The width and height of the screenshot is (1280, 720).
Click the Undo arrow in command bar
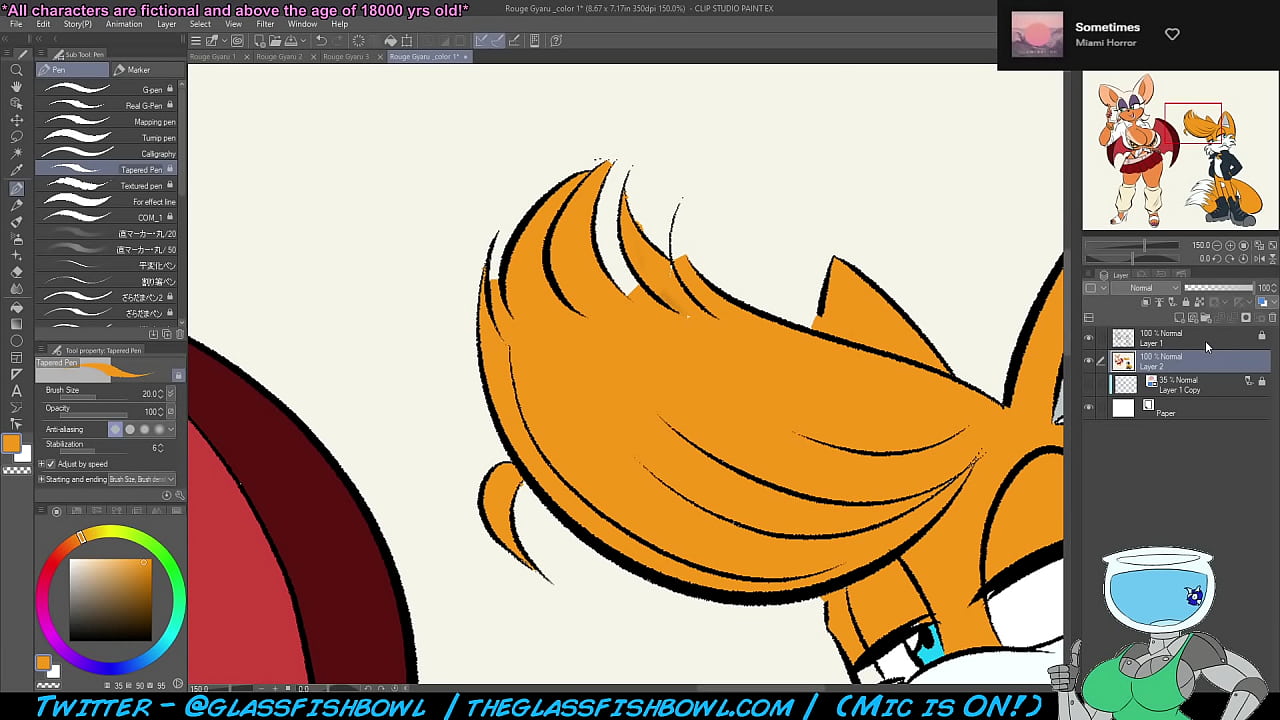pos(321,41)
